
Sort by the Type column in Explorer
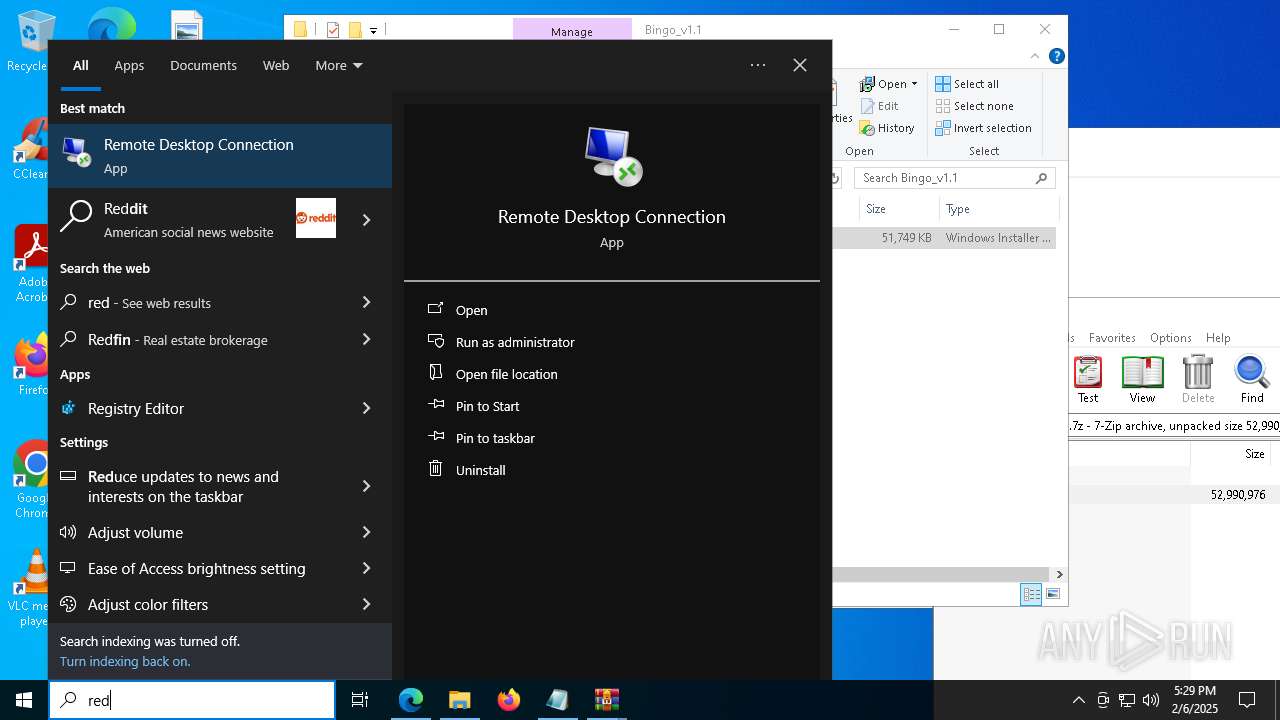(998, 209)
